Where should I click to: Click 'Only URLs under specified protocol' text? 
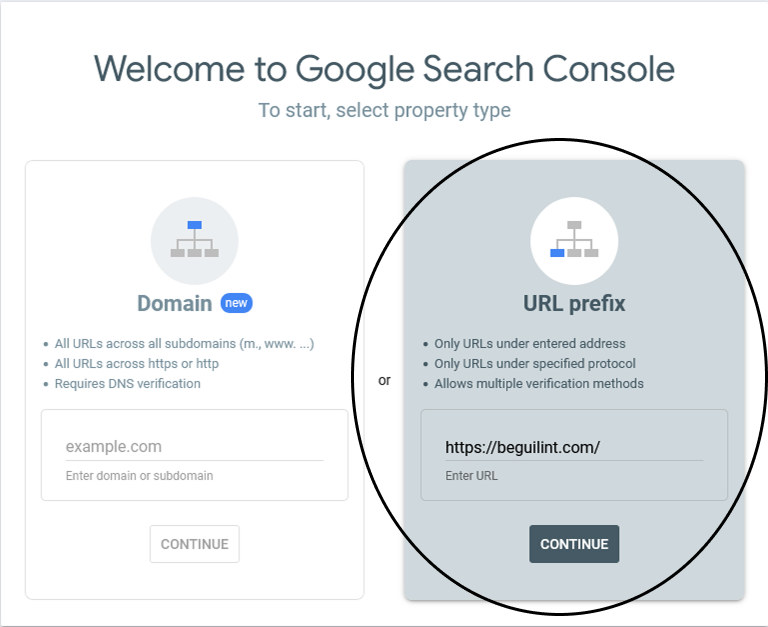pos(535,363)
